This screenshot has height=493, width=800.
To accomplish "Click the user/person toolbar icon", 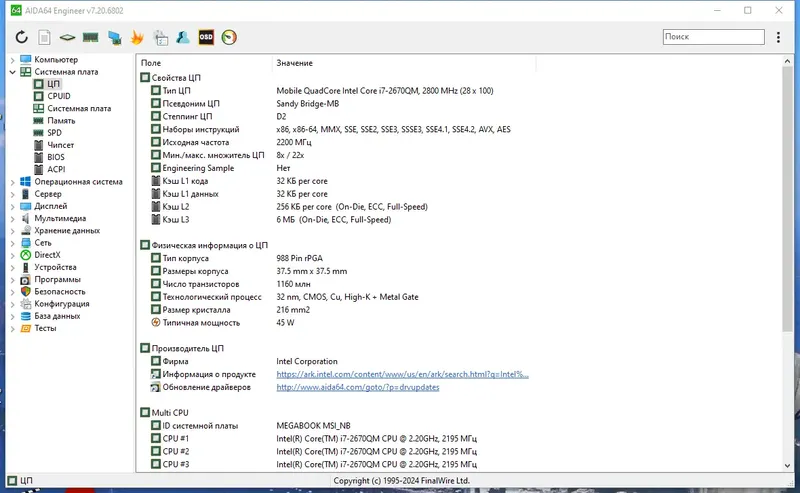I will click(183, 37).
